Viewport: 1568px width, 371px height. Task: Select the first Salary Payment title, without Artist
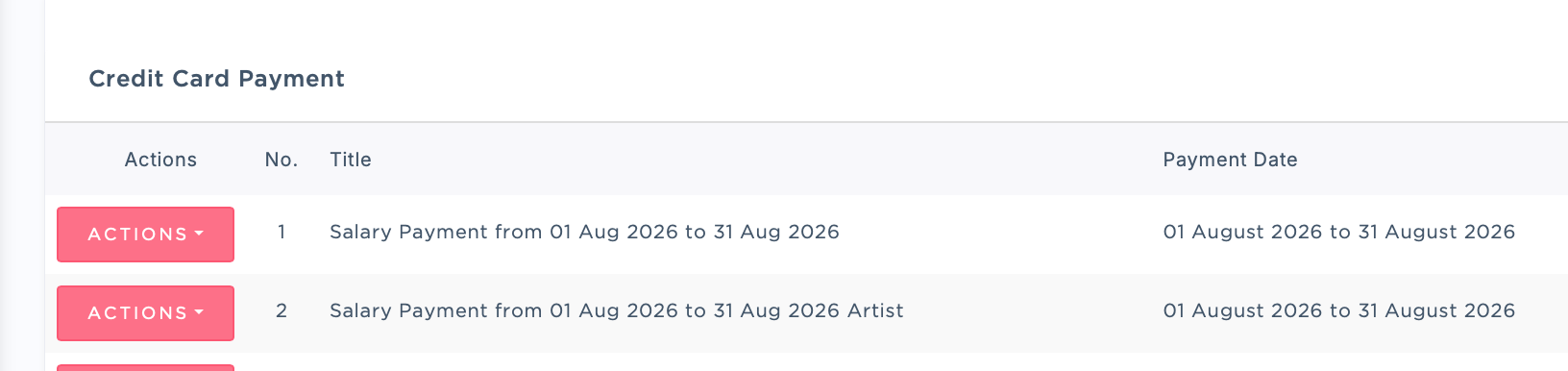584,232
